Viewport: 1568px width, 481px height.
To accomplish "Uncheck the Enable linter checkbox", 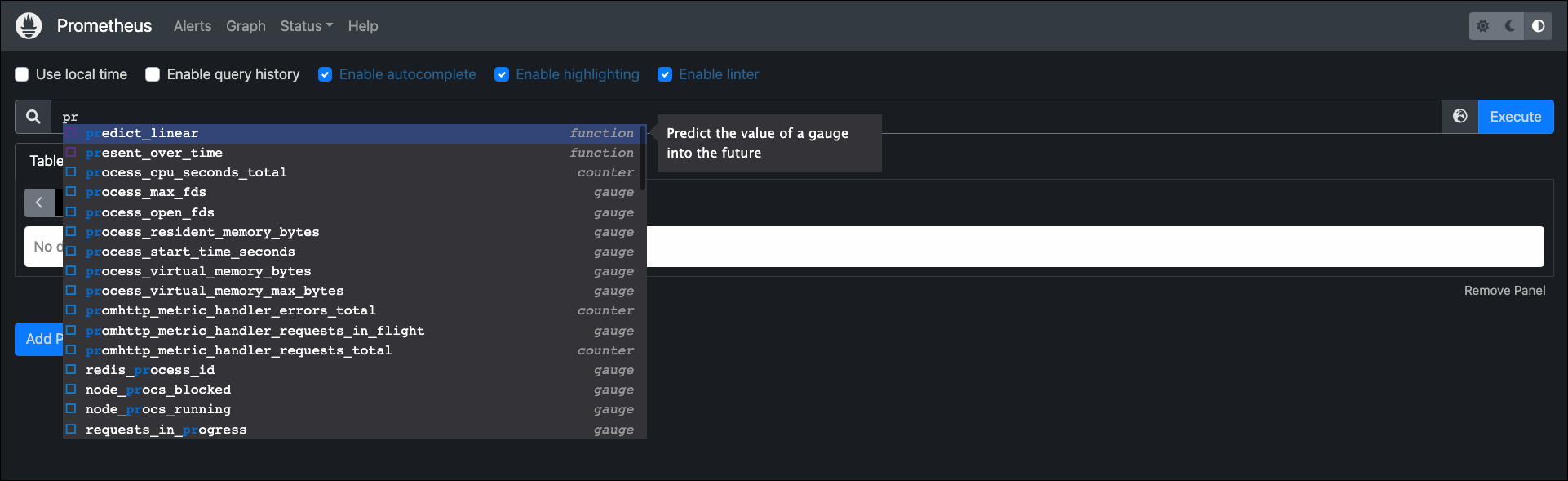I will (665, 74).
